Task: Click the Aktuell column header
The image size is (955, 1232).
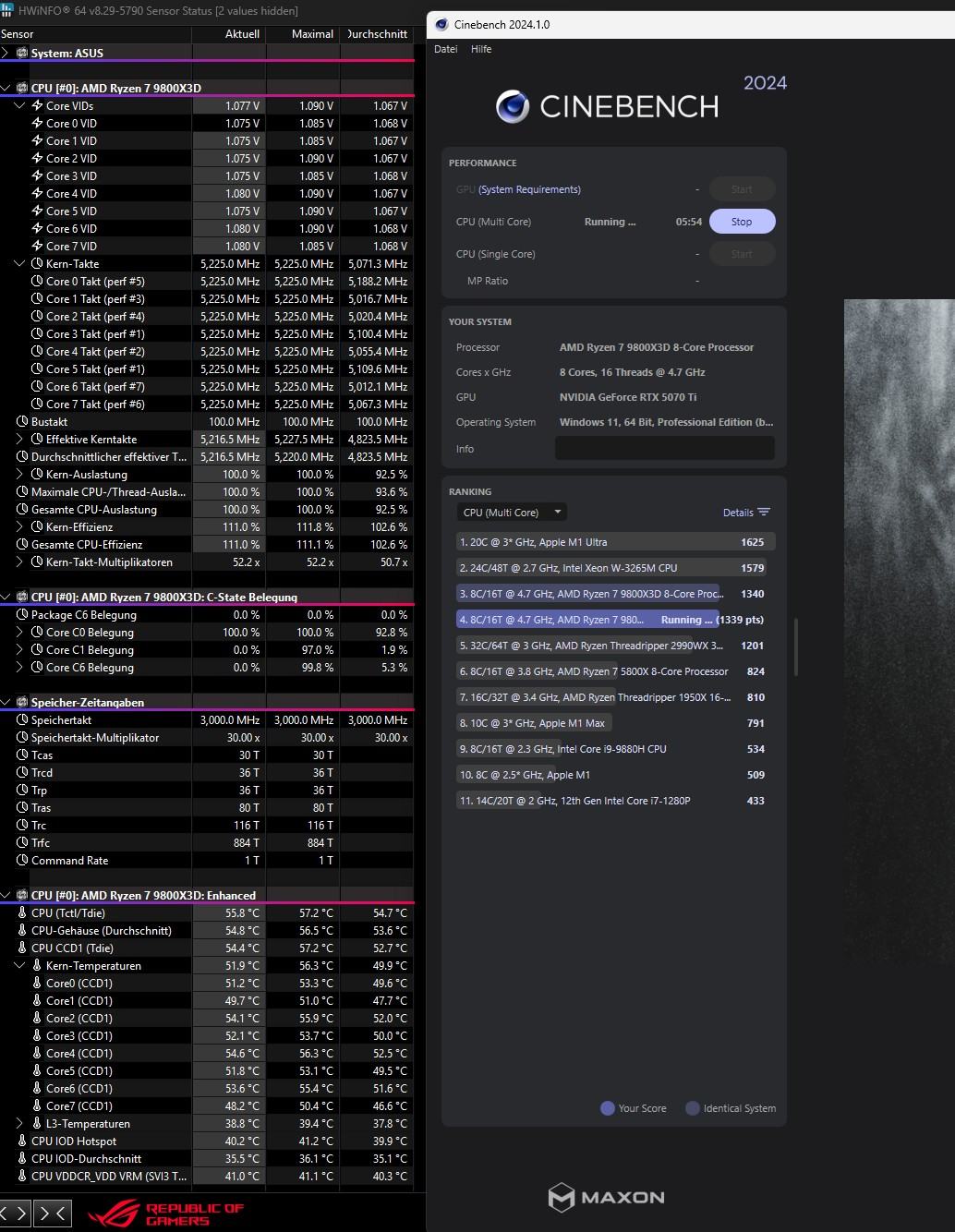Action: point(228,34)
